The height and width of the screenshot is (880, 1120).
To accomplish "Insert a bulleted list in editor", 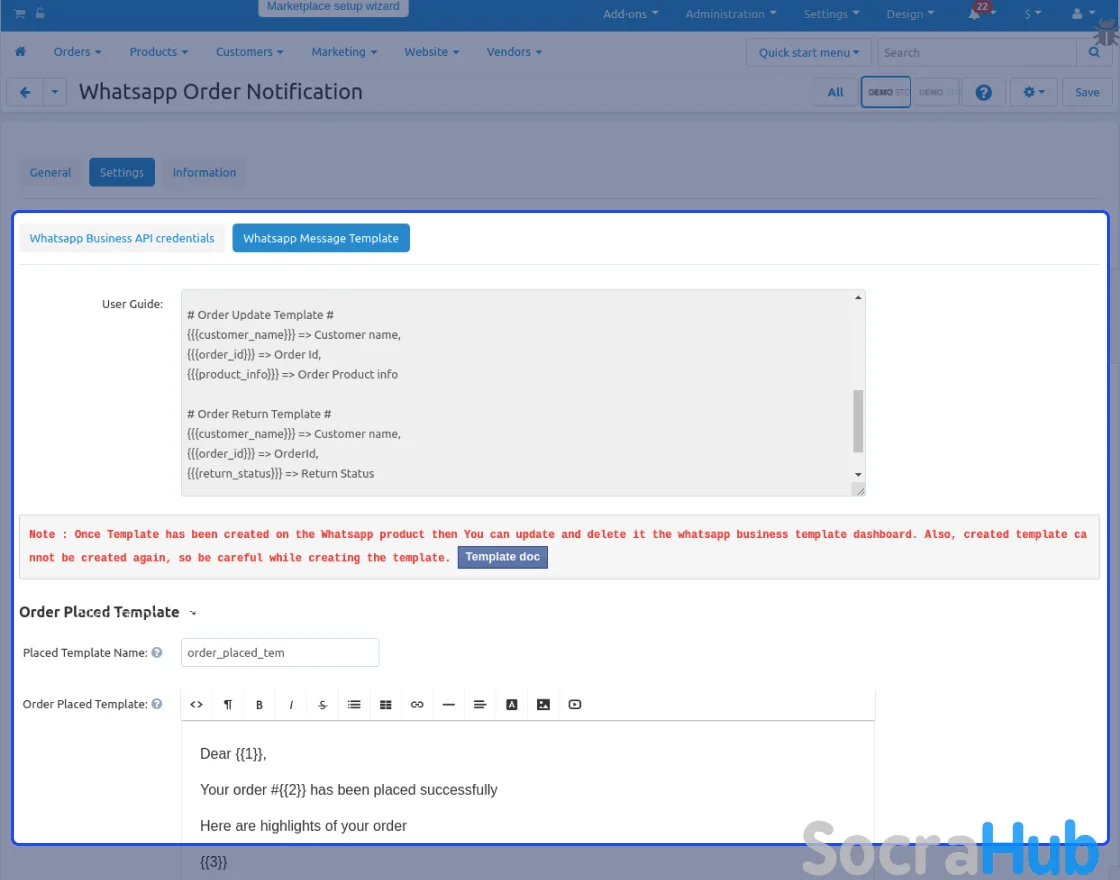I will [354, 704].
